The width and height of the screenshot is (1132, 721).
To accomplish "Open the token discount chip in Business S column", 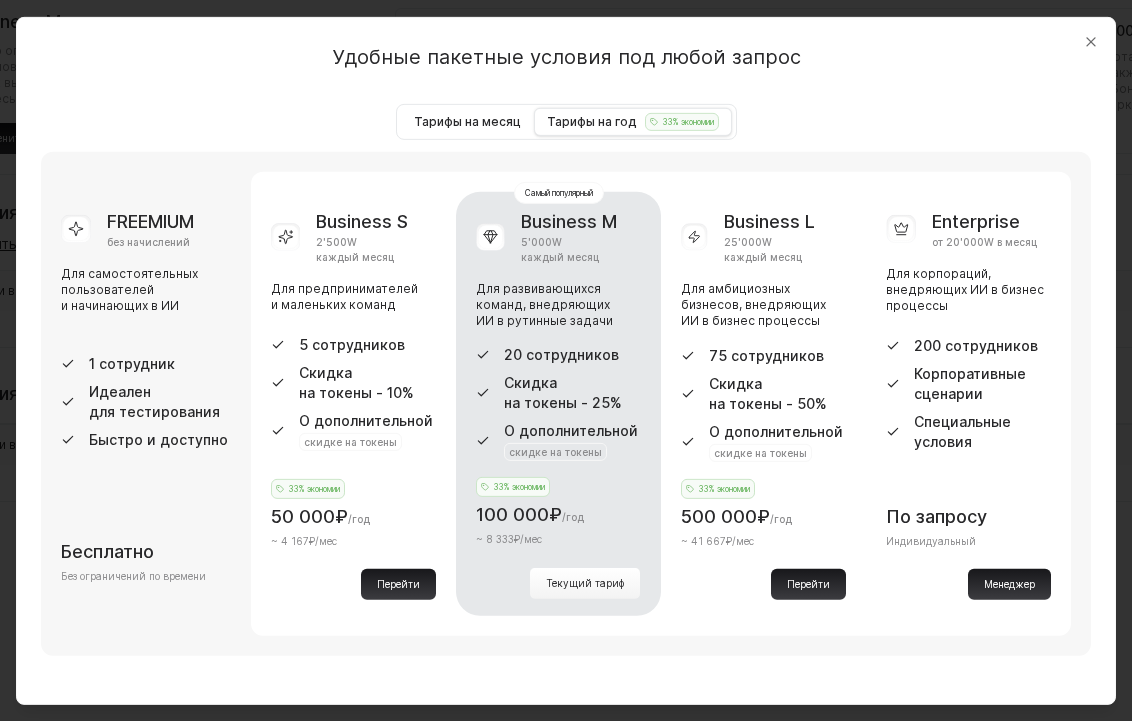I will pyautogui.click(x=350, y=443).
